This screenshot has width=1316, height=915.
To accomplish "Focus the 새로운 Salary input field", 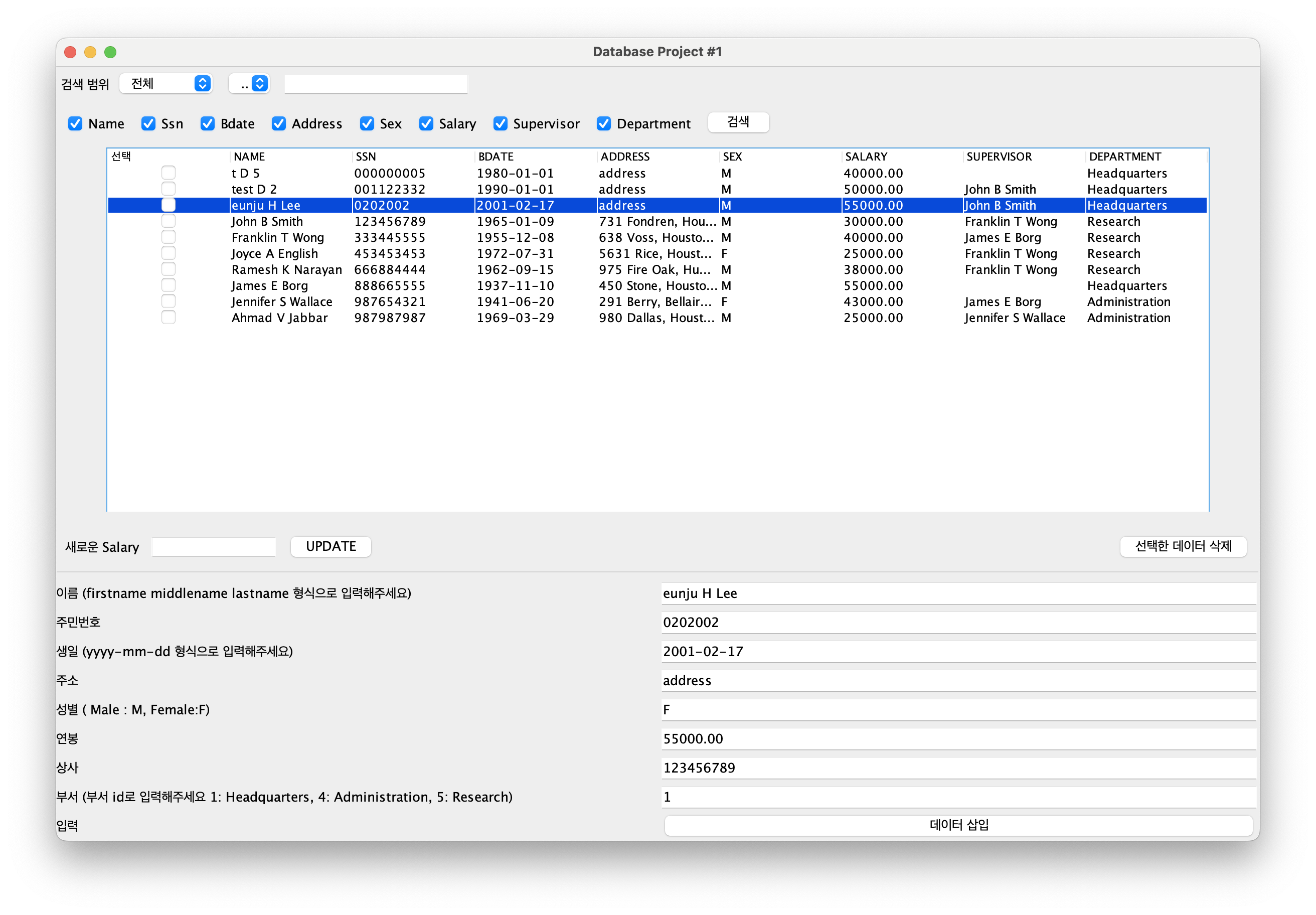I will click(x=213, y=546).
